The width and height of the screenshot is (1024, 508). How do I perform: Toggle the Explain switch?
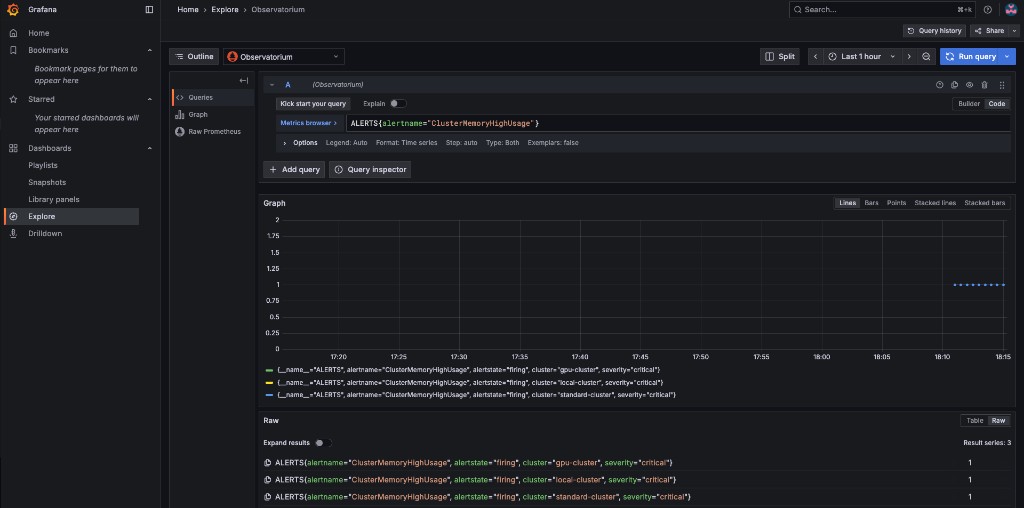397,103
